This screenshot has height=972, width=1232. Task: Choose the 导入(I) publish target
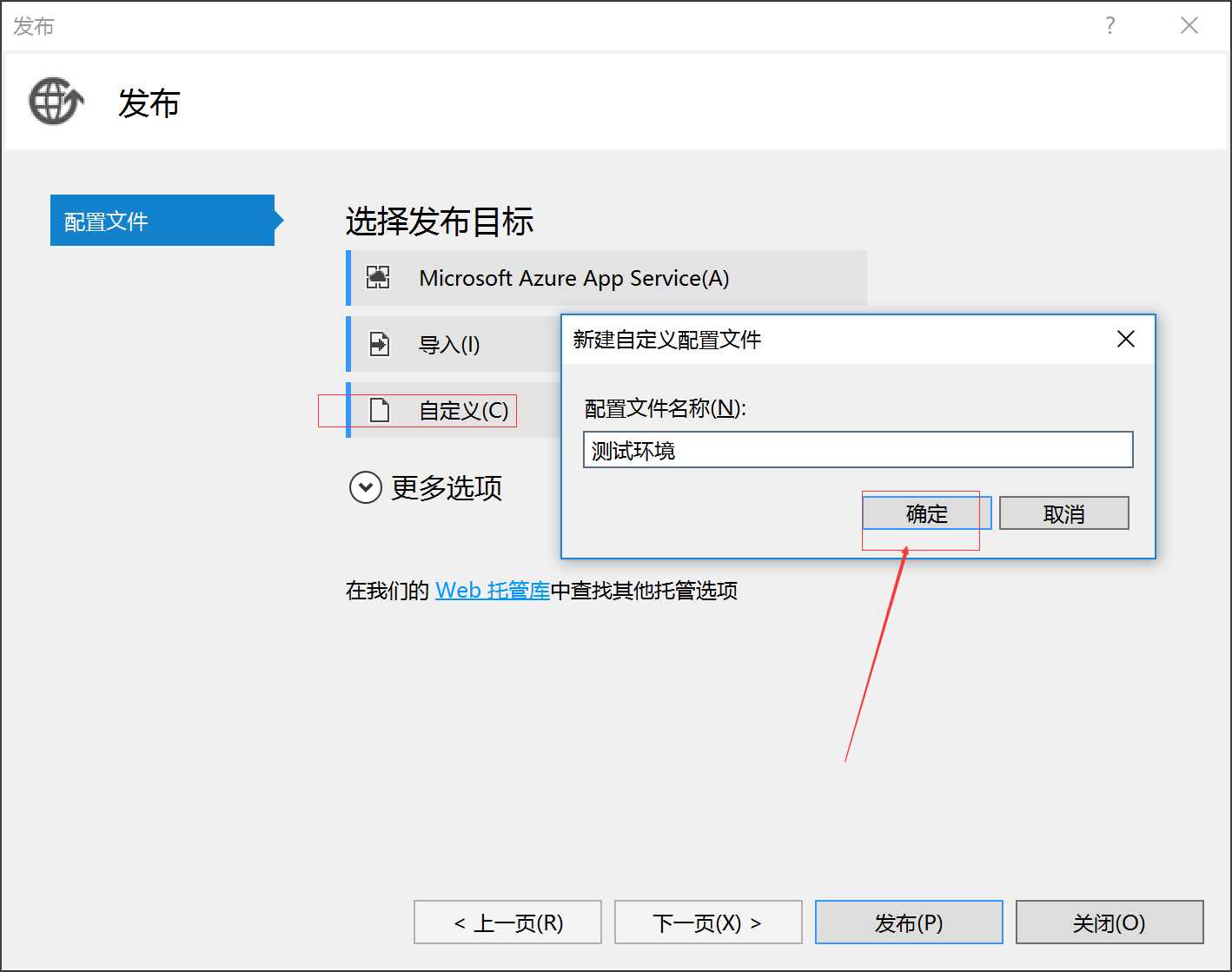coord(454,344)
